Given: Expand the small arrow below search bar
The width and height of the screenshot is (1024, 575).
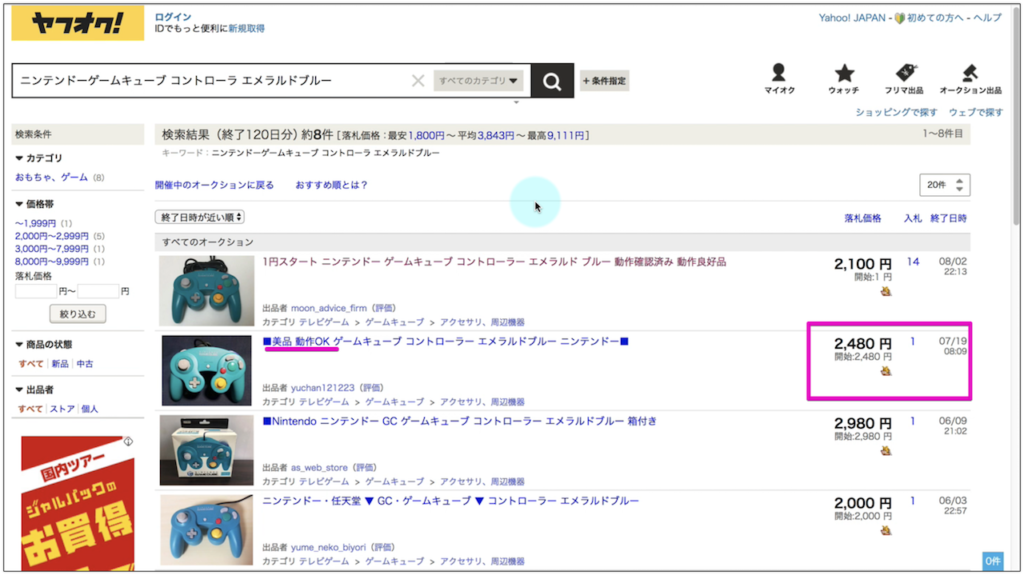Looking at the screenshot, I should (x=516, y=103).
